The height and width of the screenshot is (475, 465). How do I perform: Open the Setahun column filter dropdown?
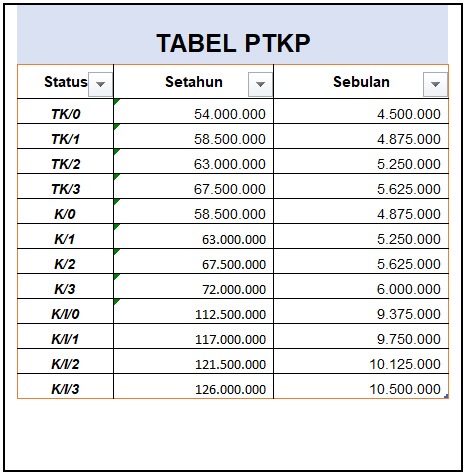pyautogui.click(x=260, y=84)
